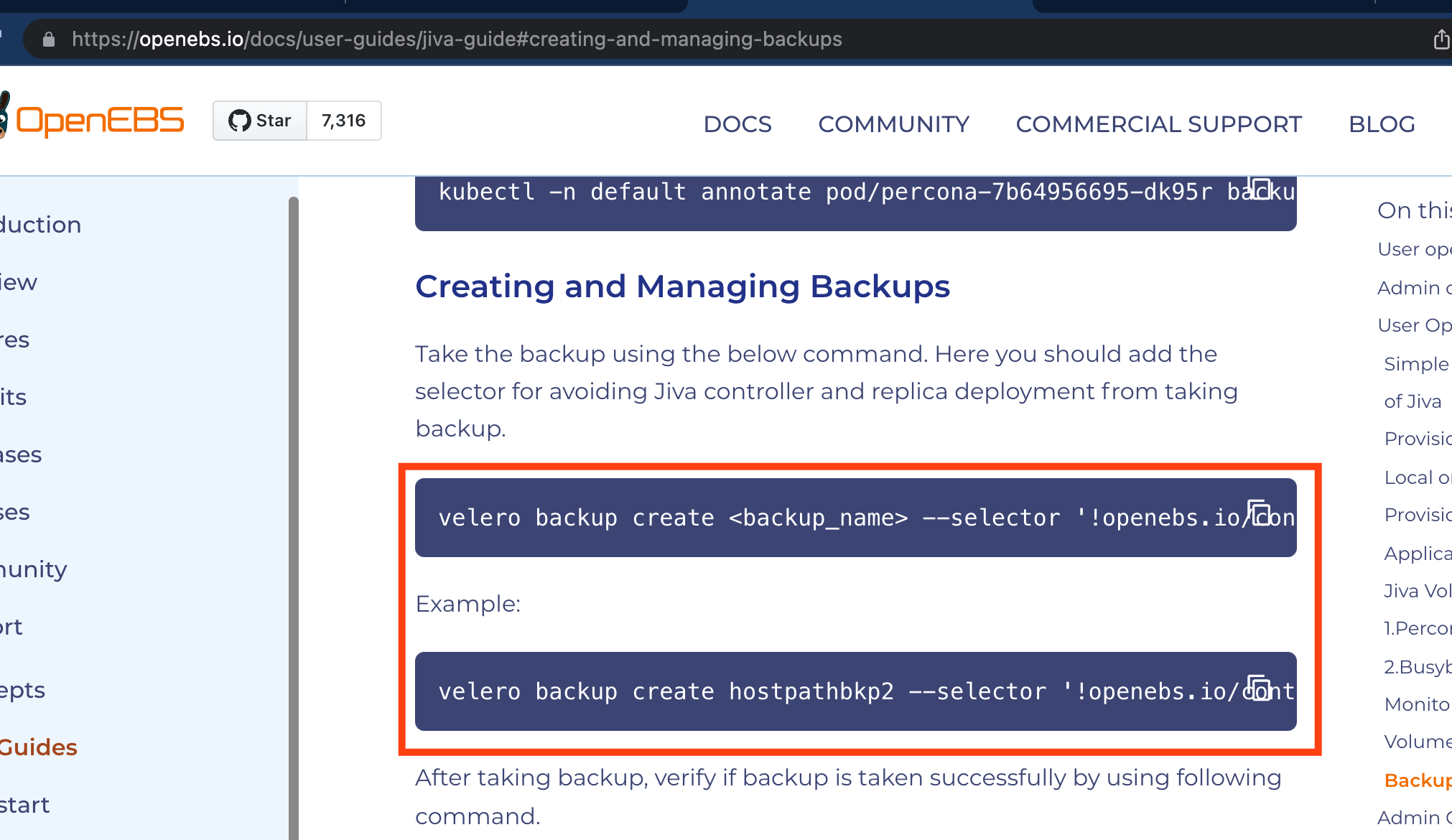Open the BLOG section
The height and width of the screenshot is (840, 1452).
click(x=1381, y=123)
